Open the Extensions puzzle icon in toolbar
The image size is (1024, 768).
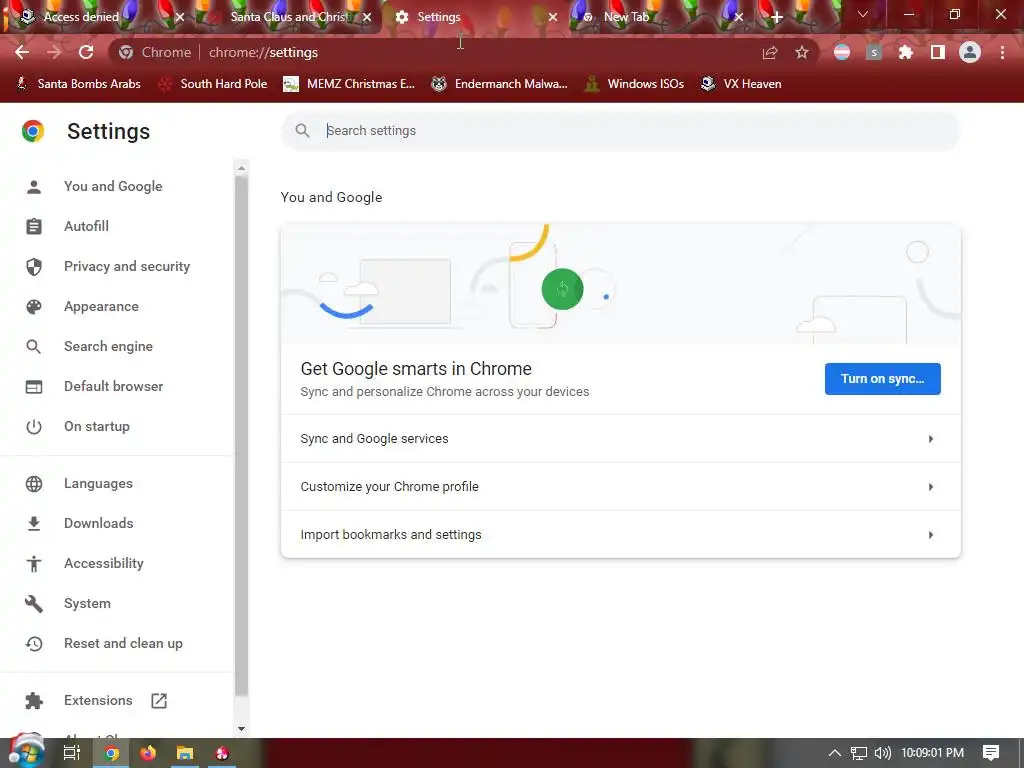coord(906,52)
